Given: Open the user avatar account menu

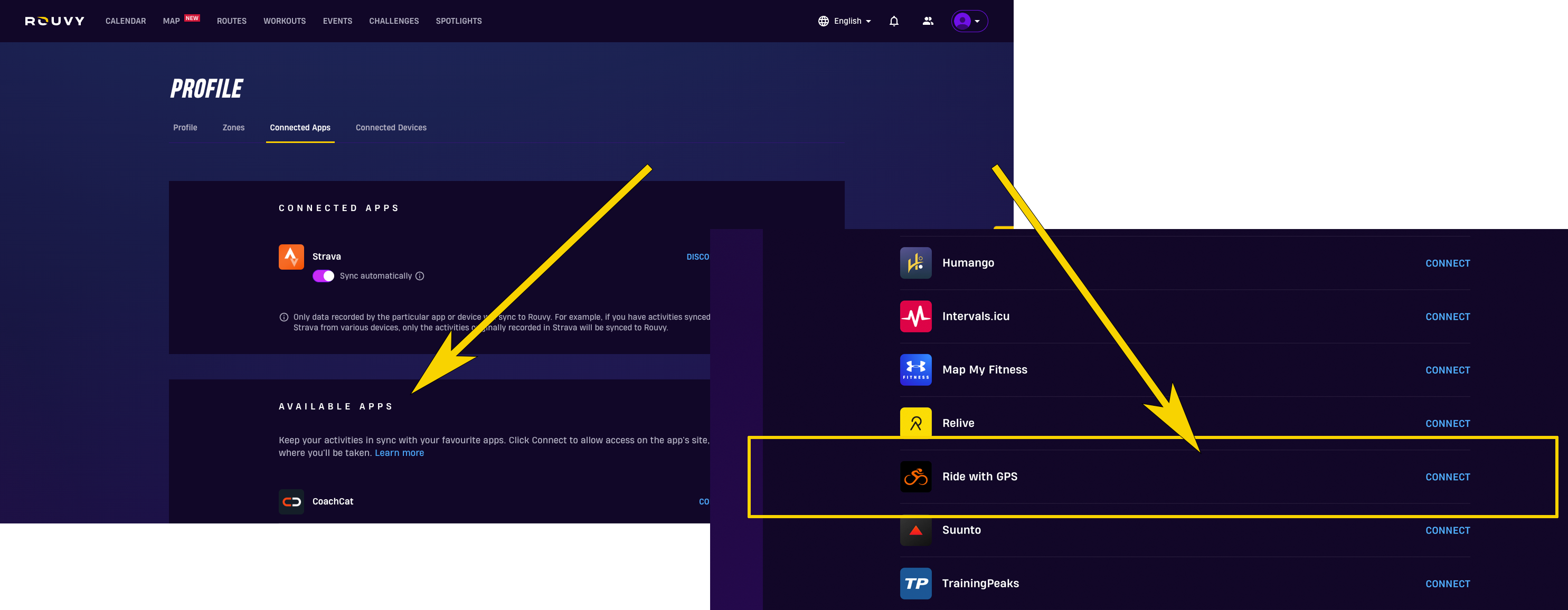Looking at the screenshot, I should point(969,21).
